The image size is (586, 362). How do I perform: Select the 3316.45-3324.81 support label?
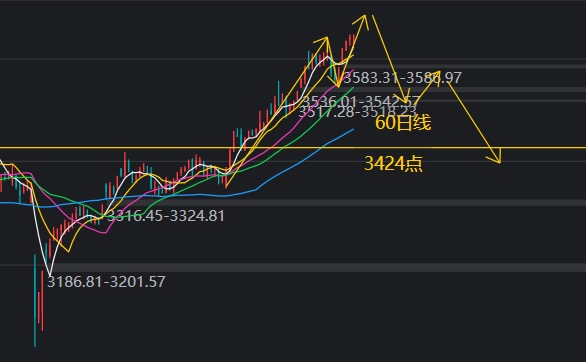166,216
